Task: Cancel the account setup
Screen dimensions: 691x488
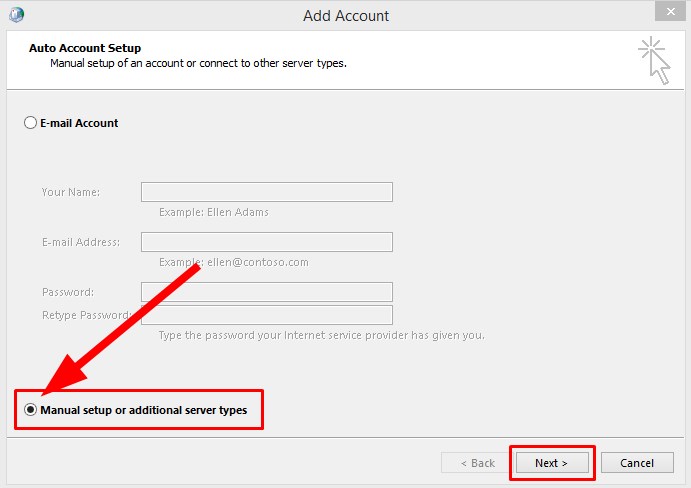Action: pos(637,463)
